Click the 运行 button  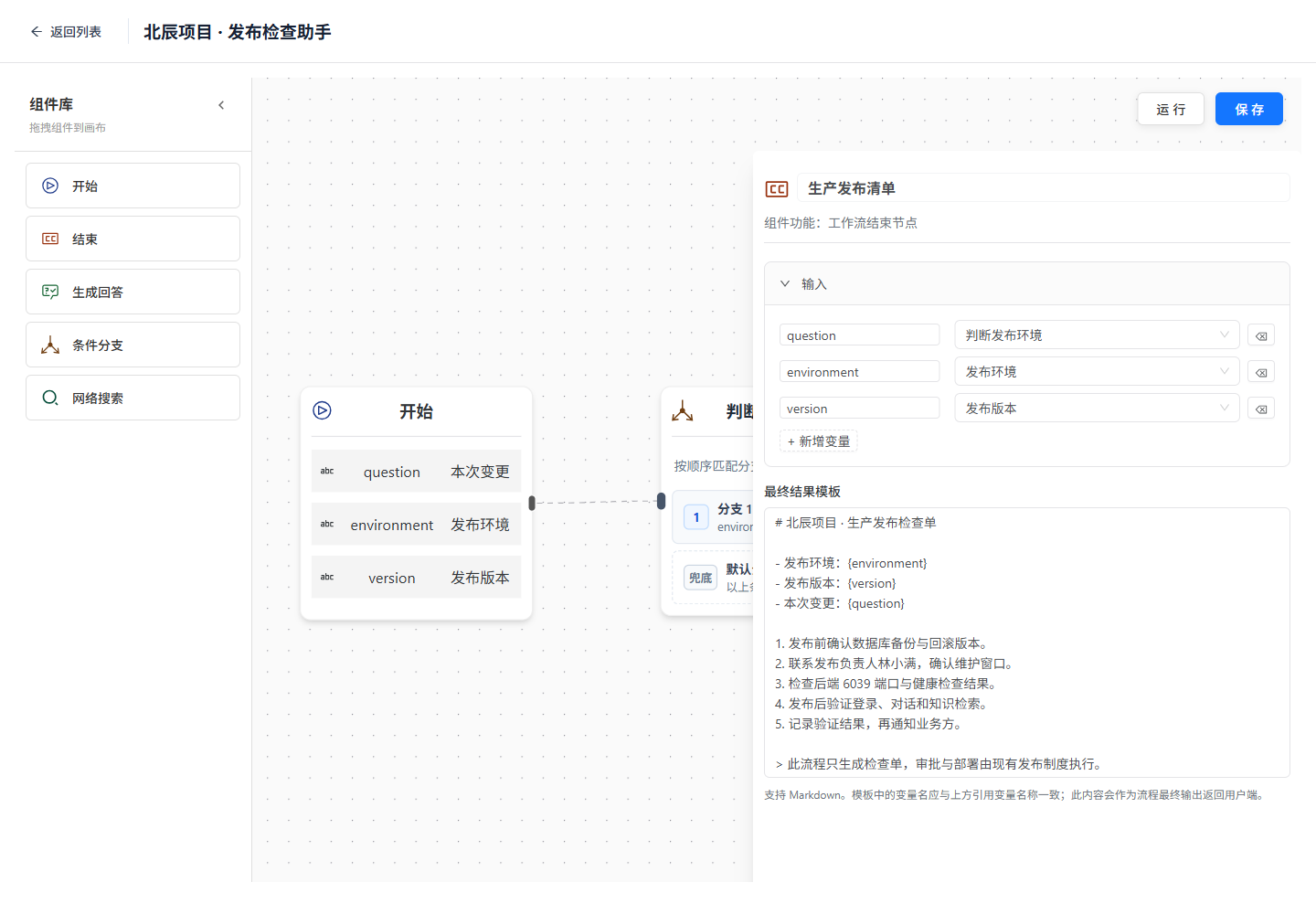1171,110
